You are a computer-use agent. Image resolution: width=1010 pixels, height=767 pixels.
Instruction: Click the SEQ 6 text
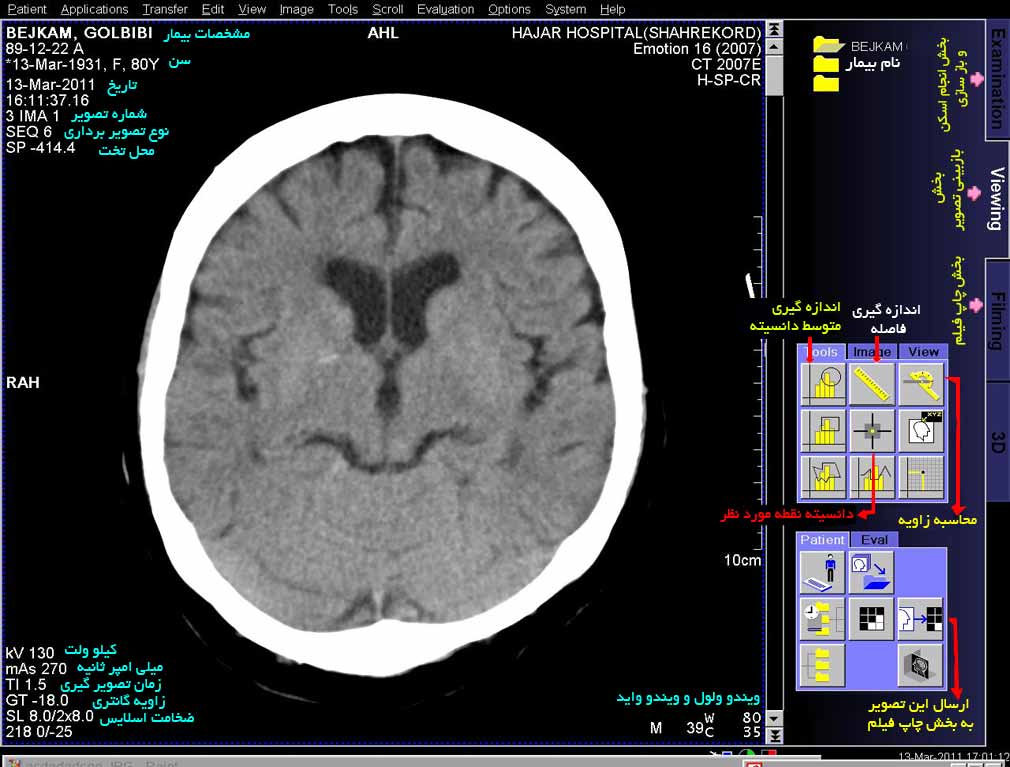coord(29,131)
